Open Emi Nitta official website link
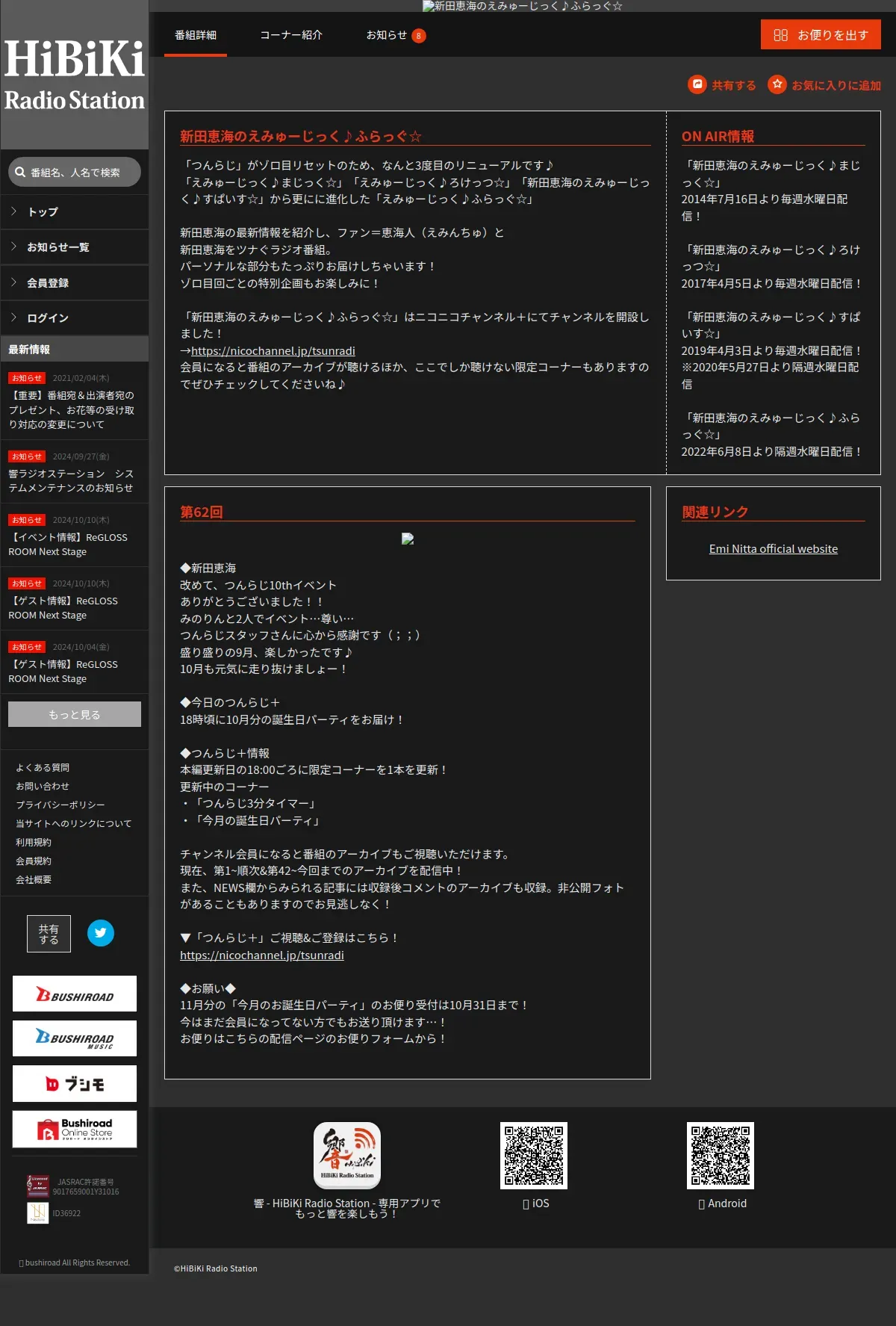Viewport: 896px width, 1326px height. click(774, 548)
